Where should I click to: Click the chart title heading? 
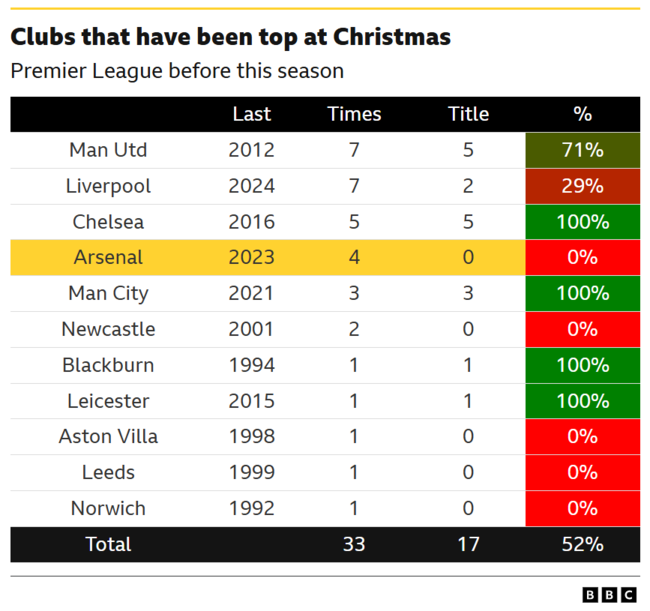[230, 37]
